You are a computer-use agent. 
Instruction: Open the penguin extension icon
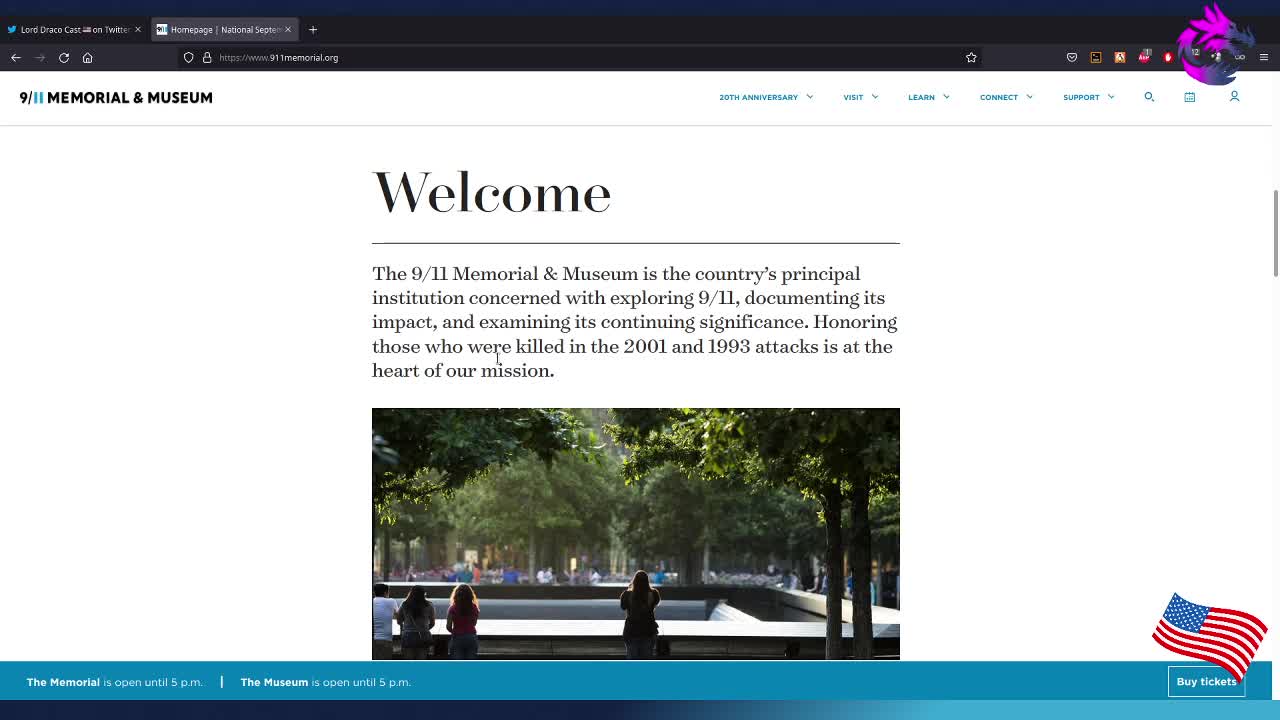coord(1120,57)
